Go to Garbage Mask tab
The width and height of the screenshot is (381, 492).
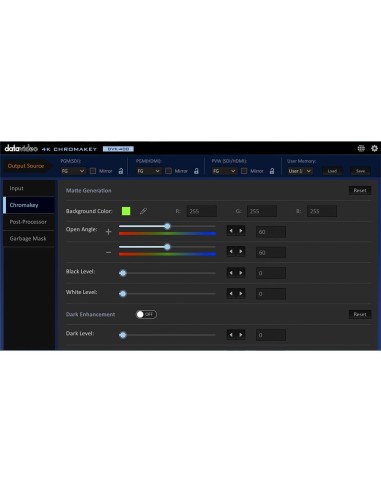[29, 238]
